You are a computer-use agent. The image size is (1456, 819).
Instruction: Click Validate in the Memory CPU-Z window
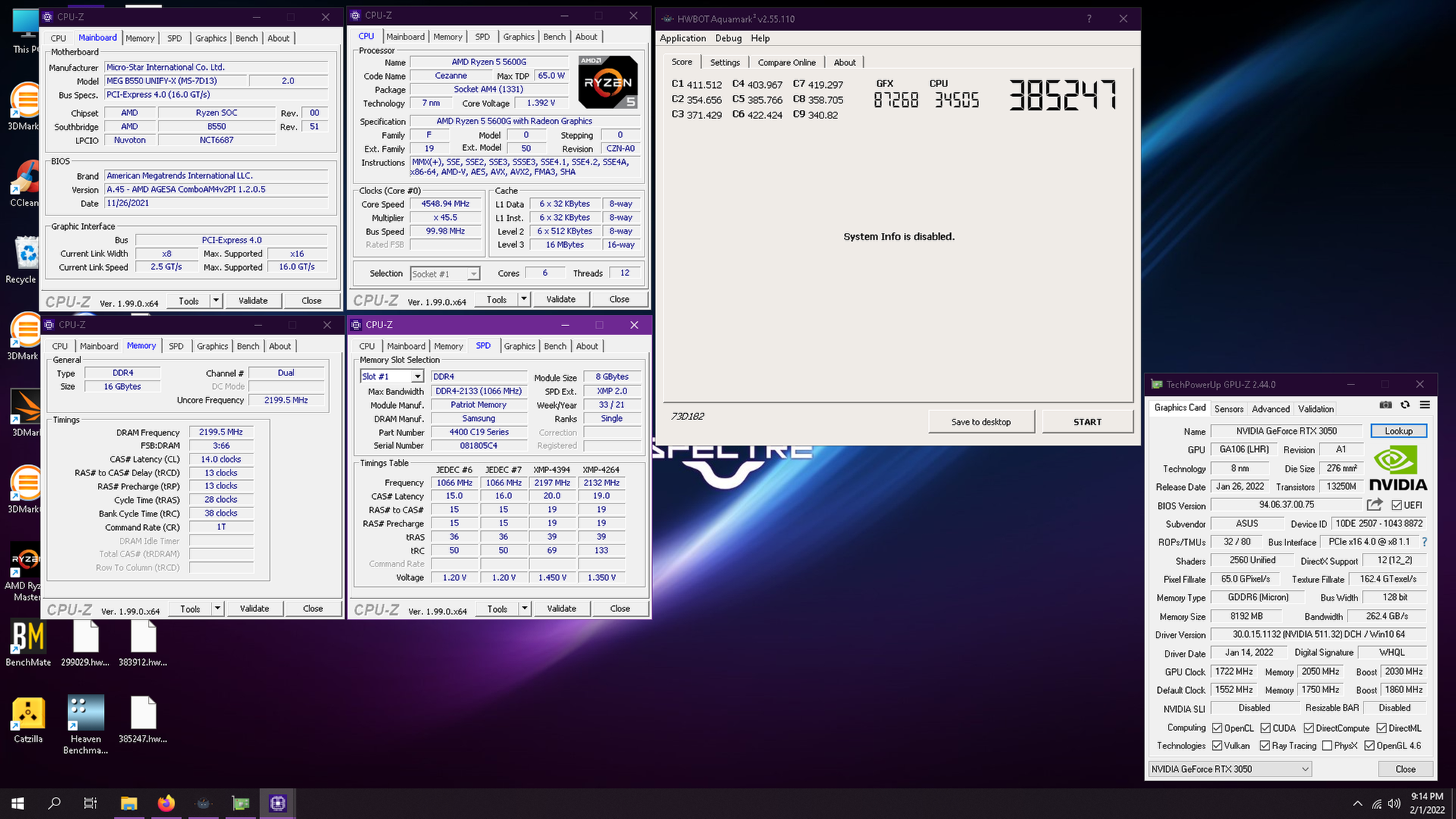pos(254,609)
